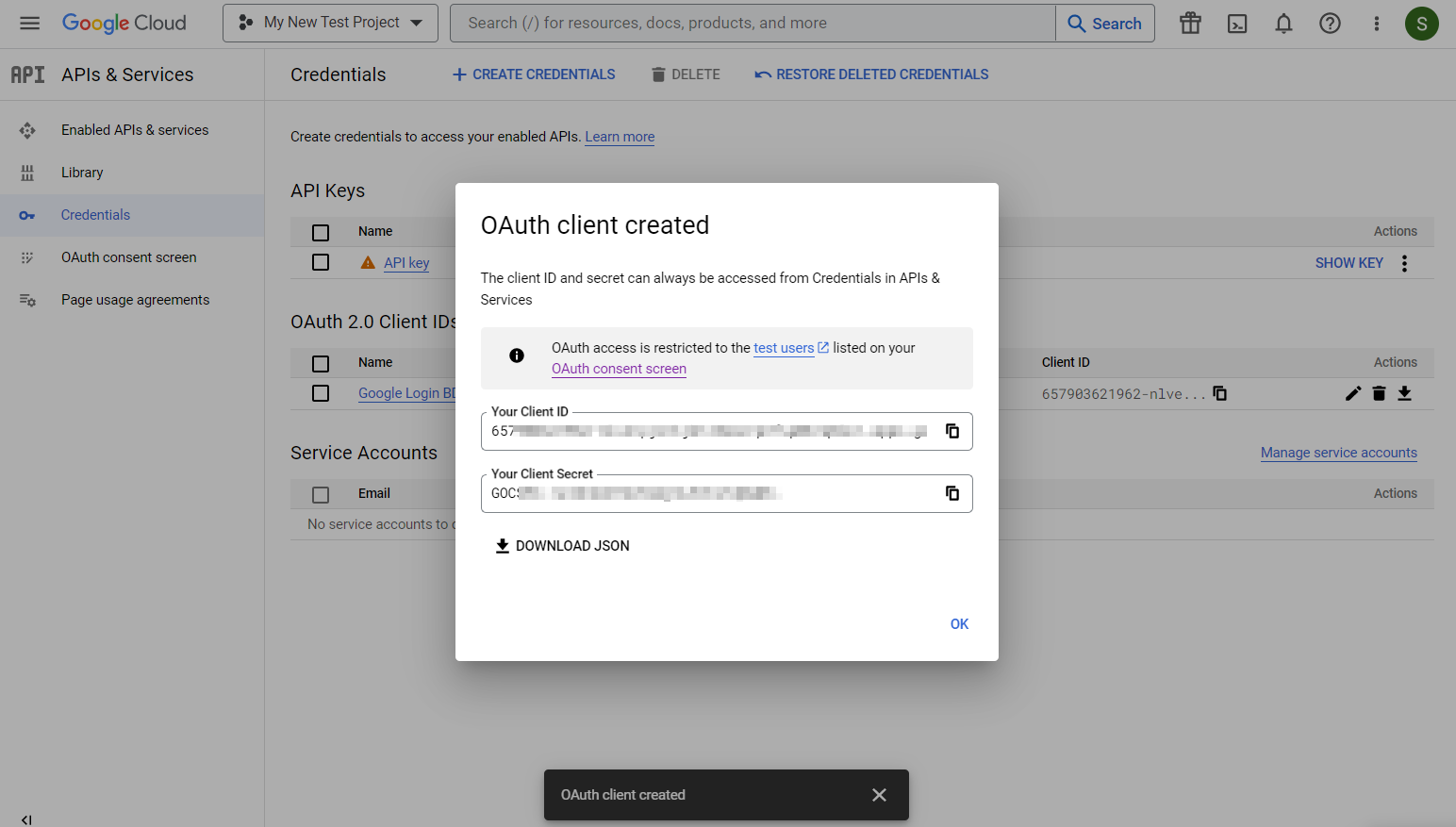The height and width of the screenshot is (827, 1456).
Task: Toggle select-all checkbox in OAuth Client IDs table
Action: pos(321,363)
